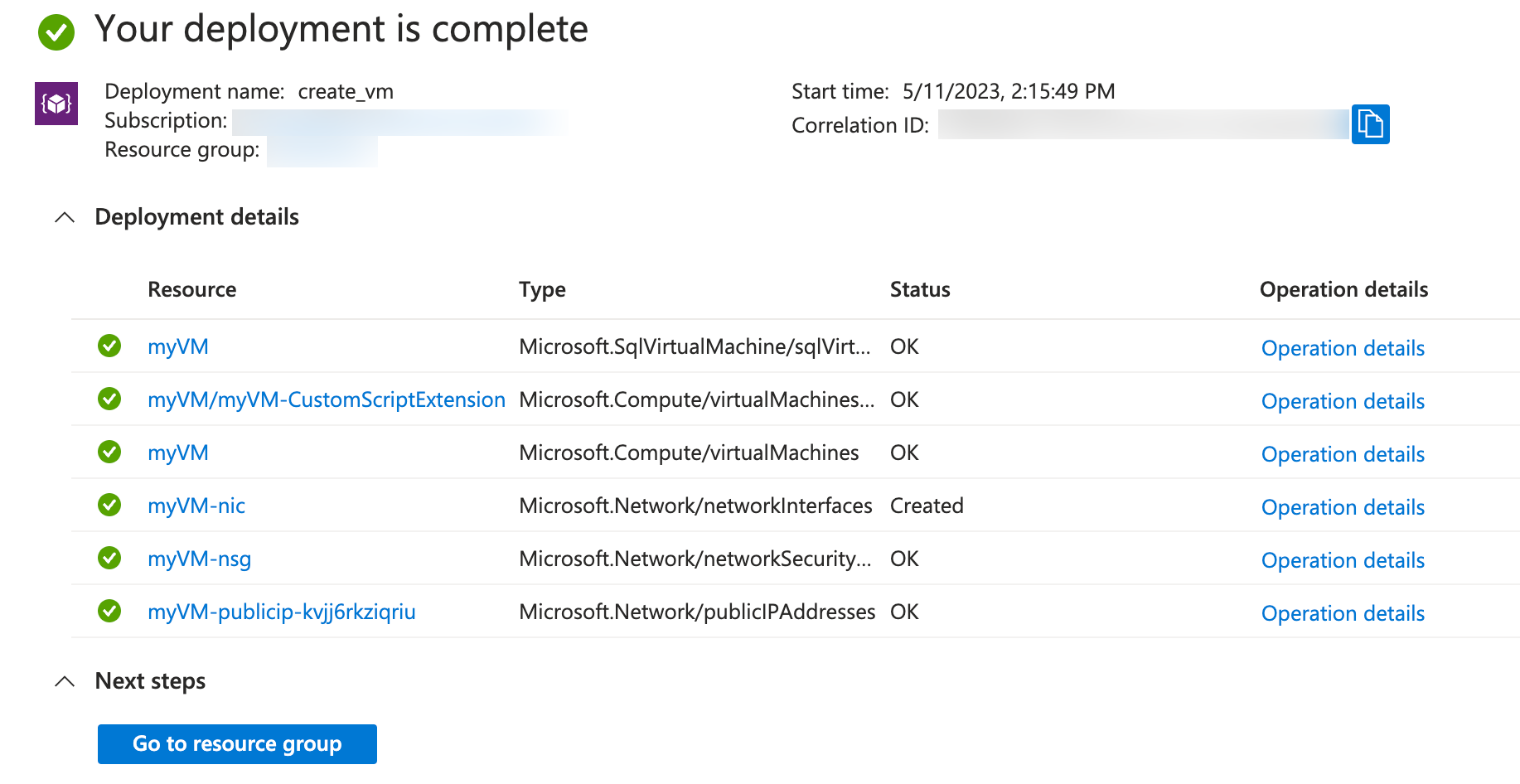Click the Microsoft.Network/networkInterfaces type cell

695,506
